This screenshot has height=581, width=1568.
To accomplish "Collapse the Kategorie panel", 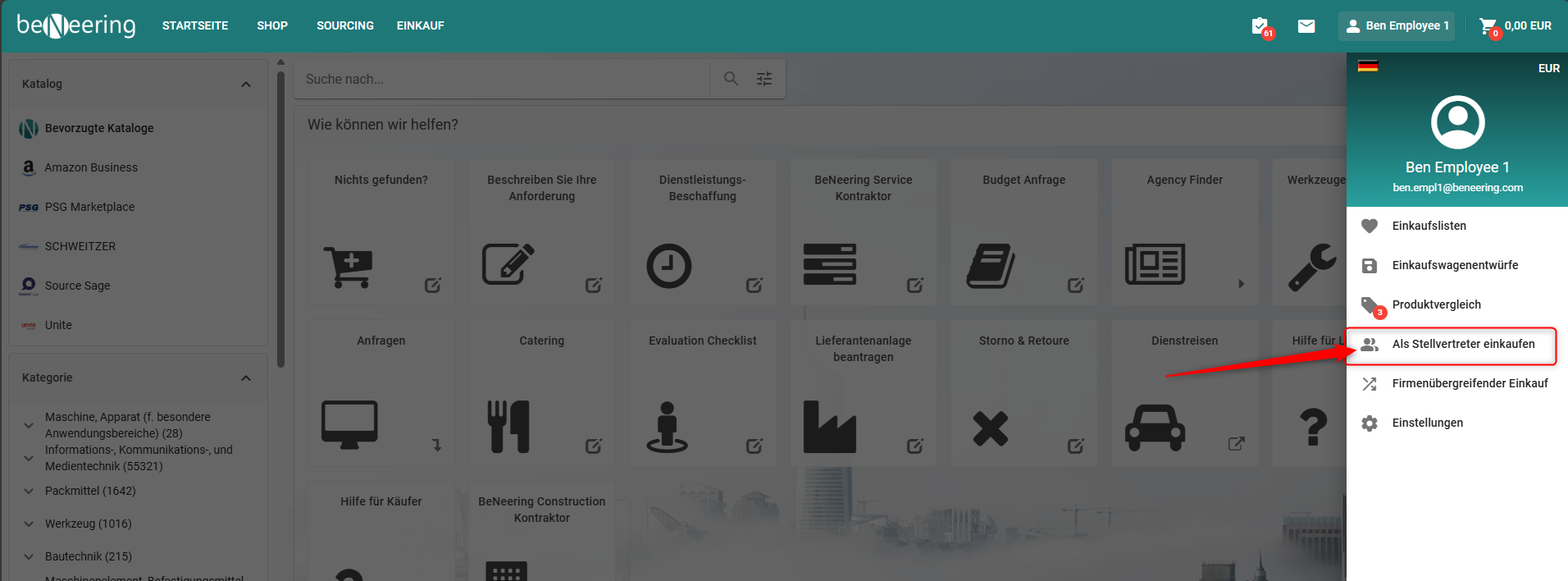I will [x=246, y=378].
